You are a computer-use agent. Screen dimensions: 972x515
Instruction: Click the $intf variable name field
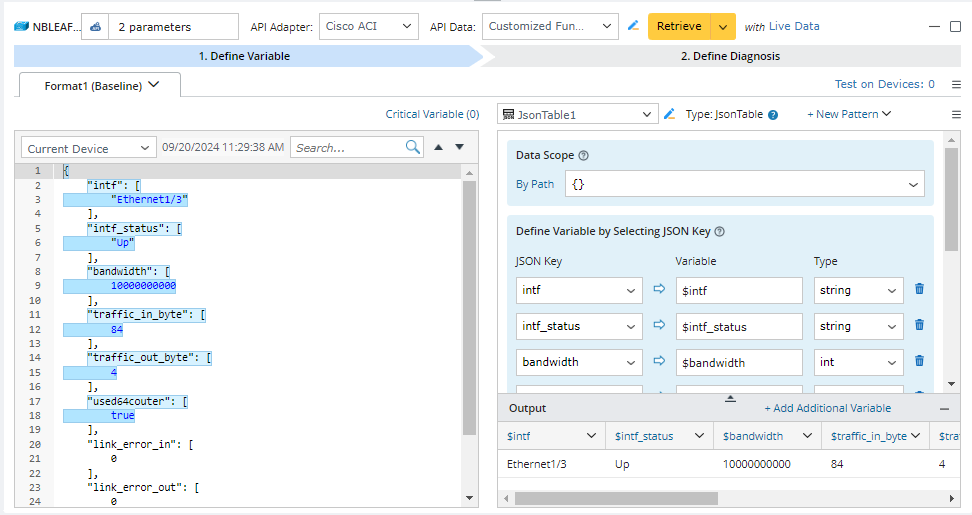738,290
